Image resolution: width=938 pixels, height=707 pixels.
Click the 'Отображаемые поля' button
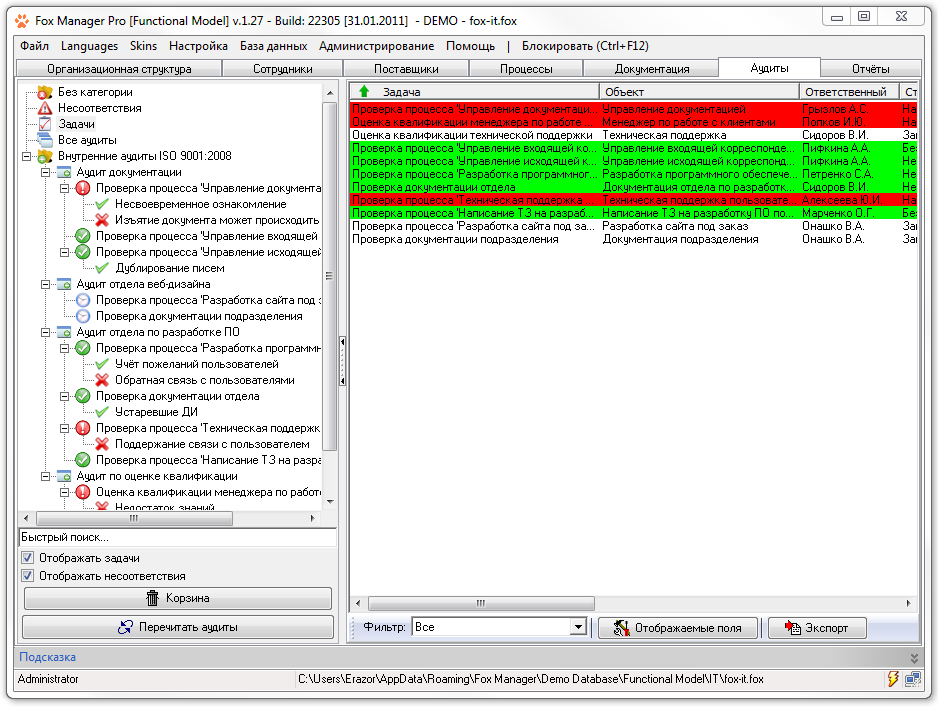(x=678, y=628)
